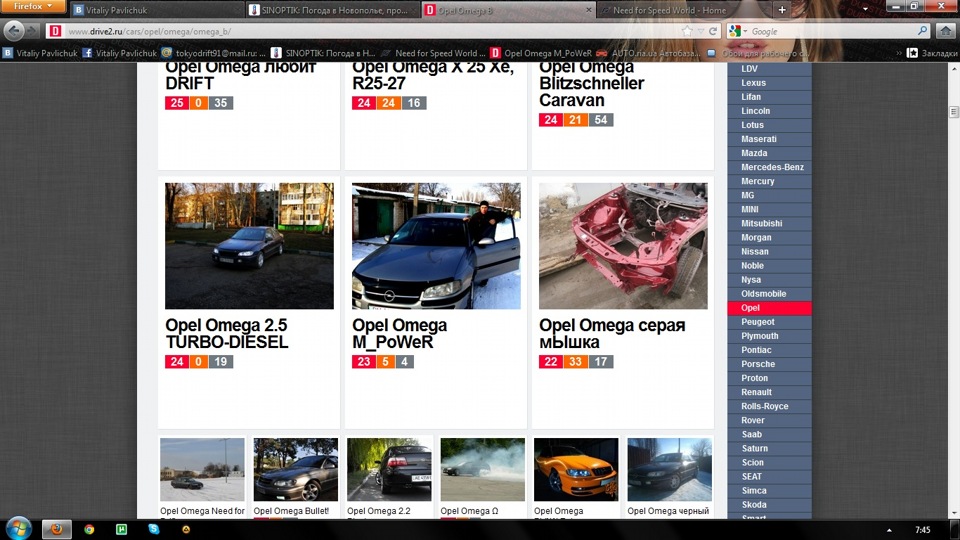Show hidden system tray icons arrow
960x540 pixels.
click(889, 530)
